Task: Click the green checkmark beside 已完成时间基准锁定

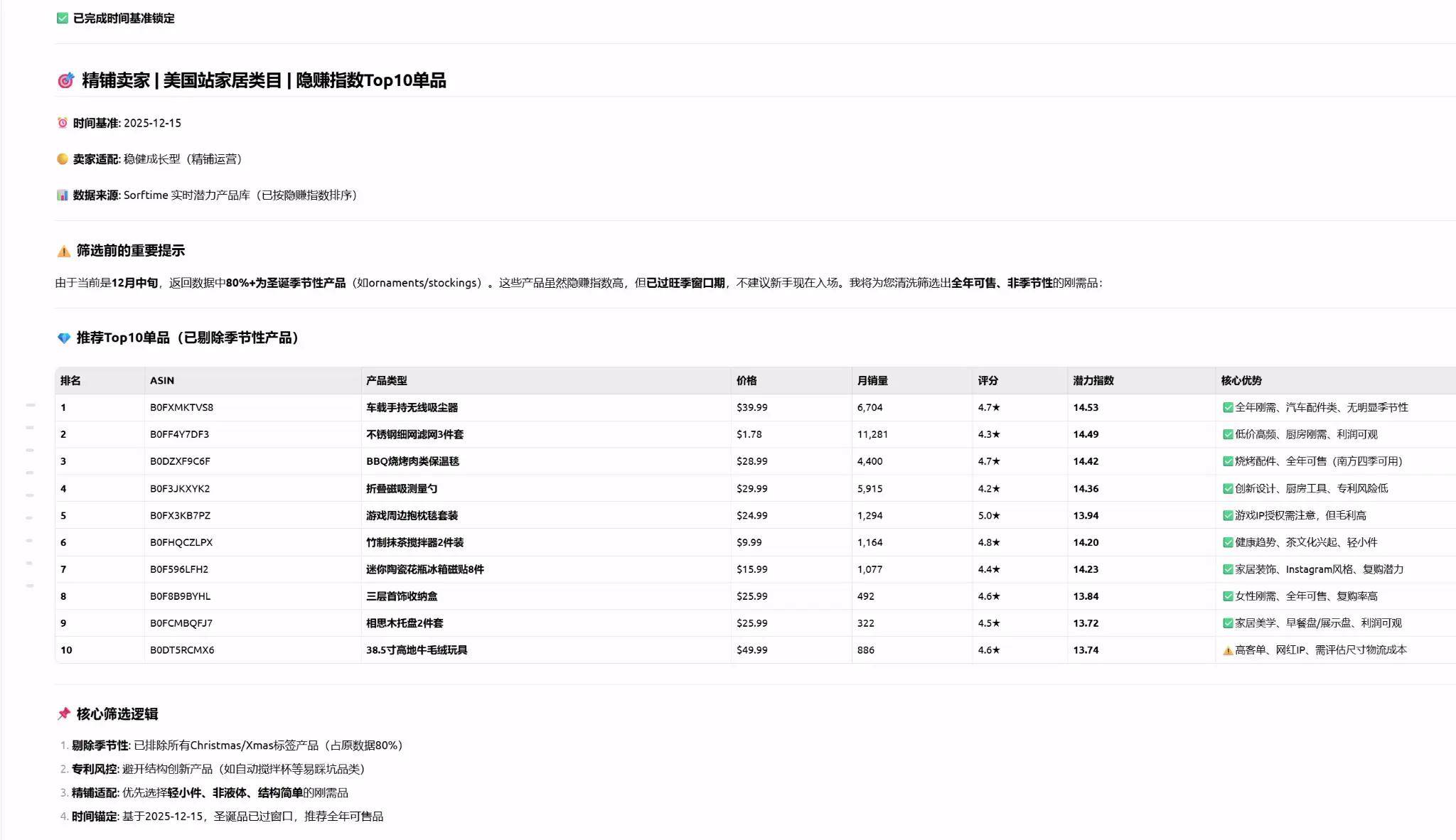Action: click(x=63, y=18)
